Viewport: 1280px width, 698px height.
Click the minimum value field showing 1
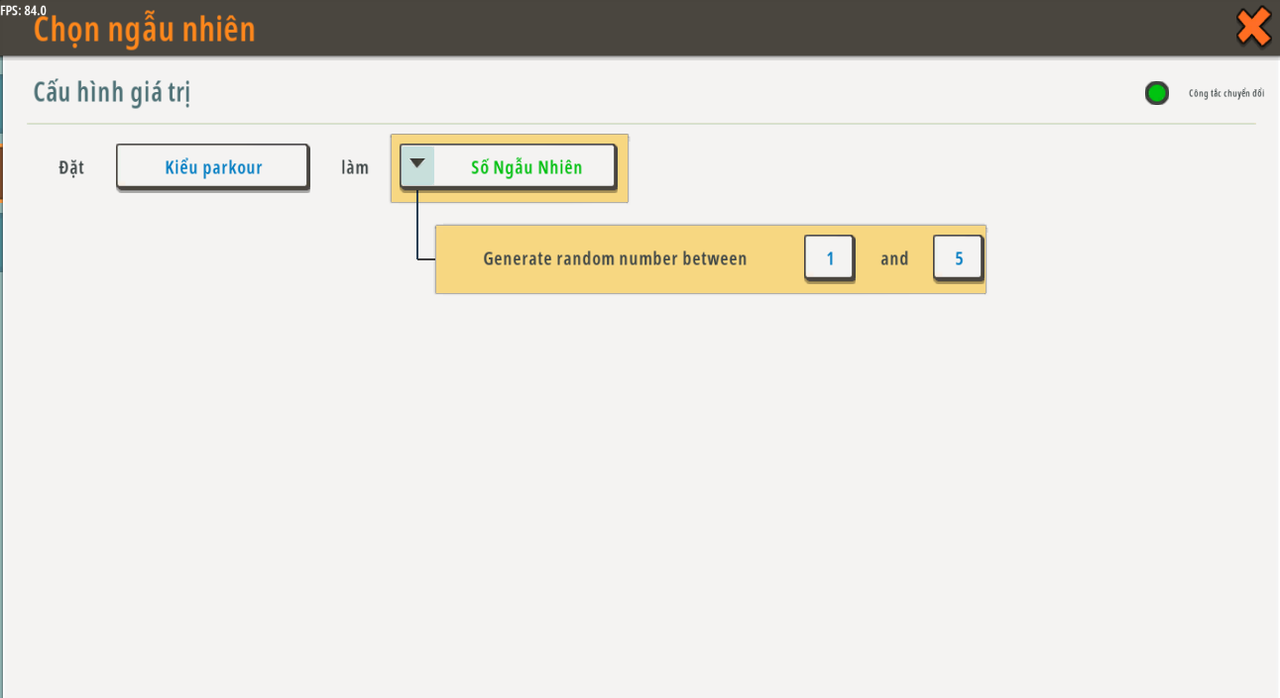(x=829, y=259)
